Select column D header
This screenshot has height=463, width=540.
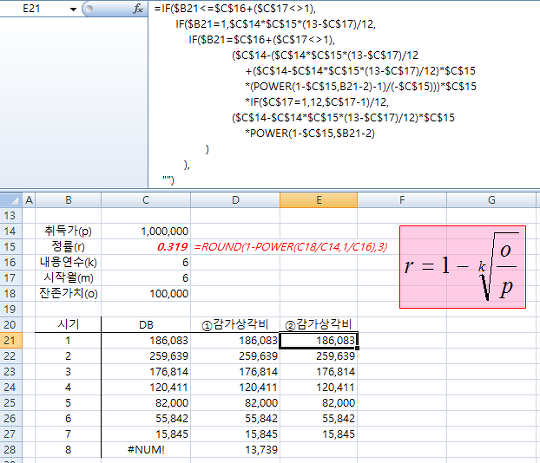(235, 200)
